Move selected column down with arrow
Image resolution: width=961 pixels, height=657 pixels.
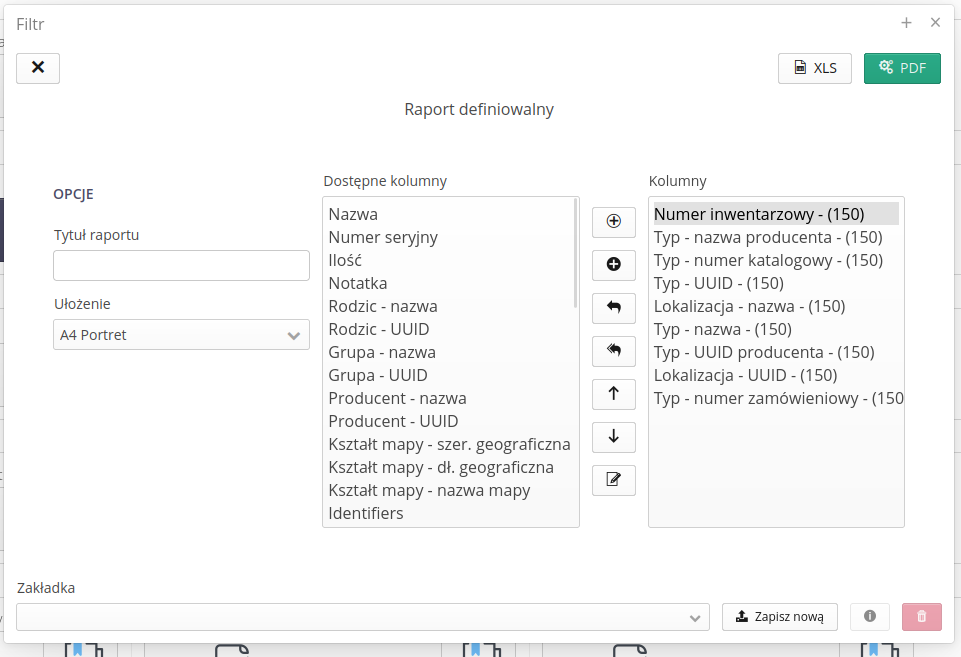[x=614, y=437]
